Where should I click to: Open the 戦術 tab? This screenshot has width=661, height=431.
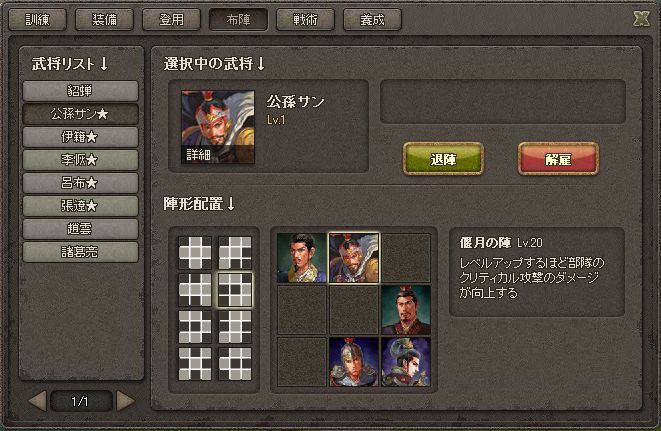point(305,19)
